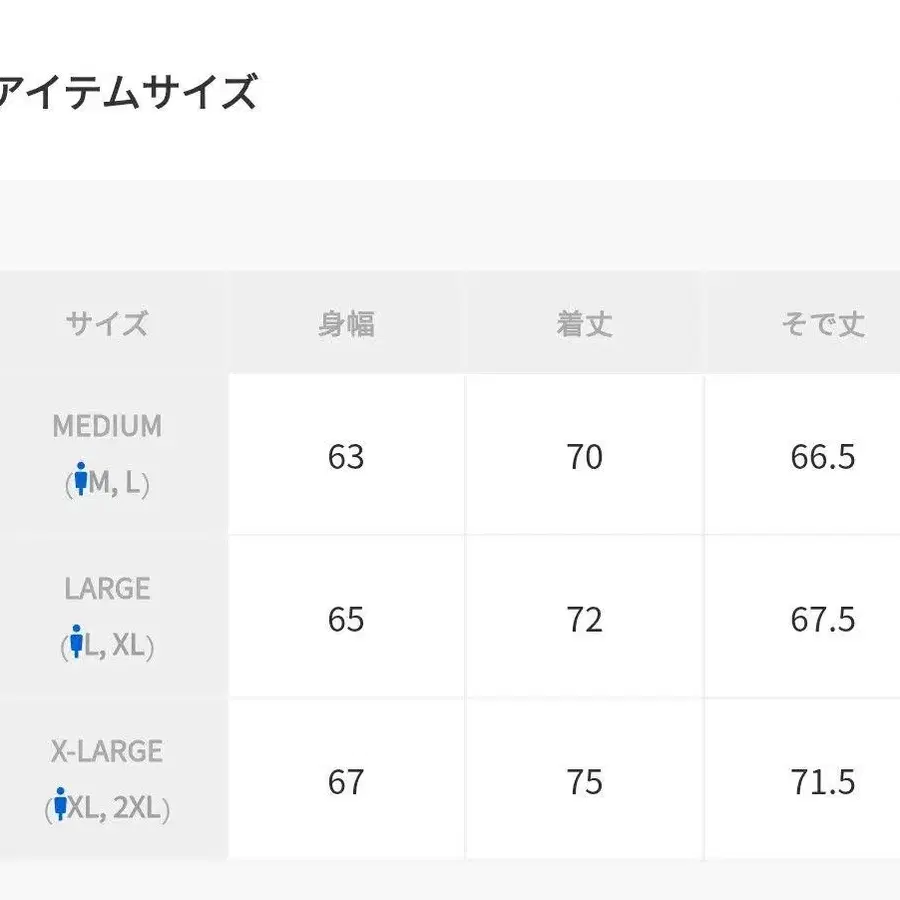
Task: Click the 身幅 column header
Action: 346,324
